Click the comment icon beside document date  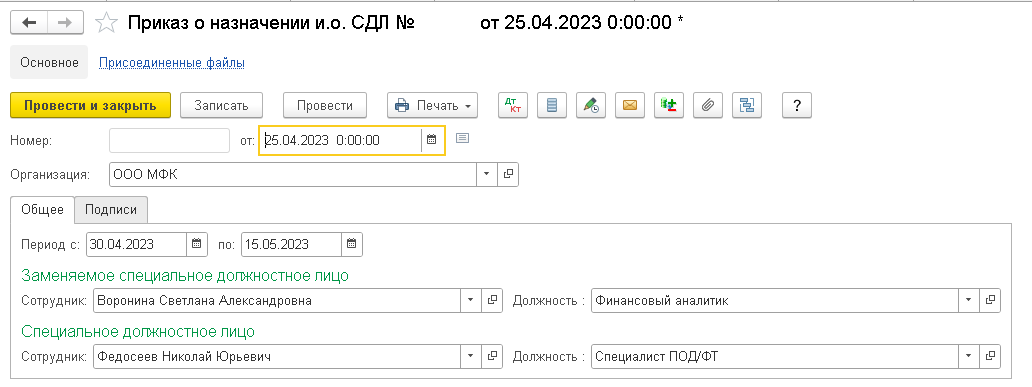point(463,139)
